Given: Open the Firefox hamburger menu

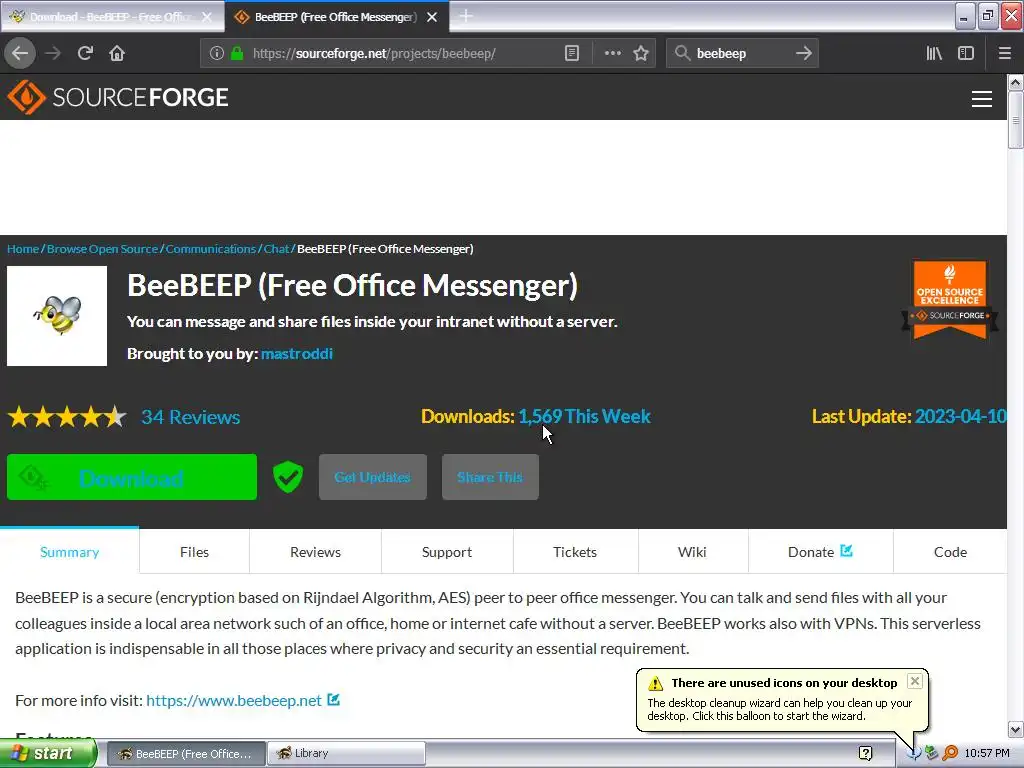Looking at the screenshot, I should (x=1005, y=54).
